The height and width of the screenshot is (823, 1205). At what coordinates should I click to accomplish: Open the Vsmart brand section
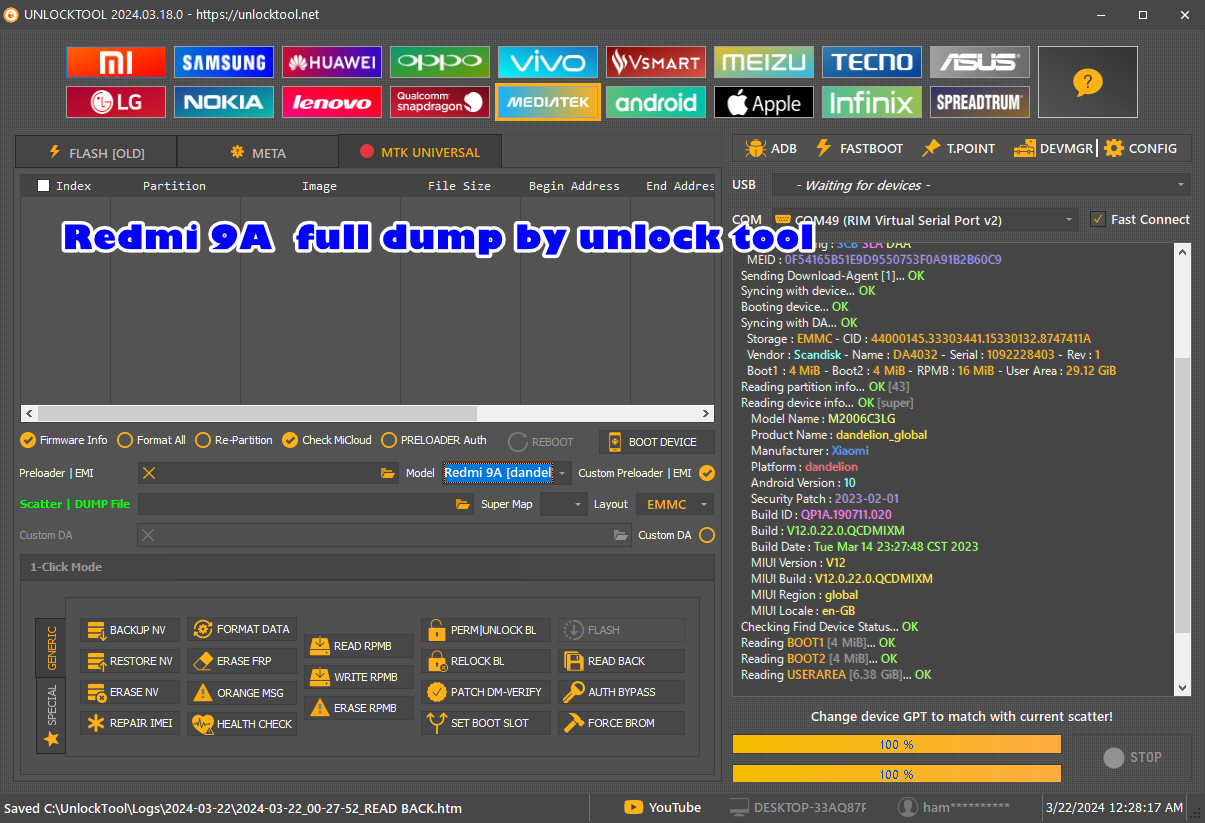656,62
